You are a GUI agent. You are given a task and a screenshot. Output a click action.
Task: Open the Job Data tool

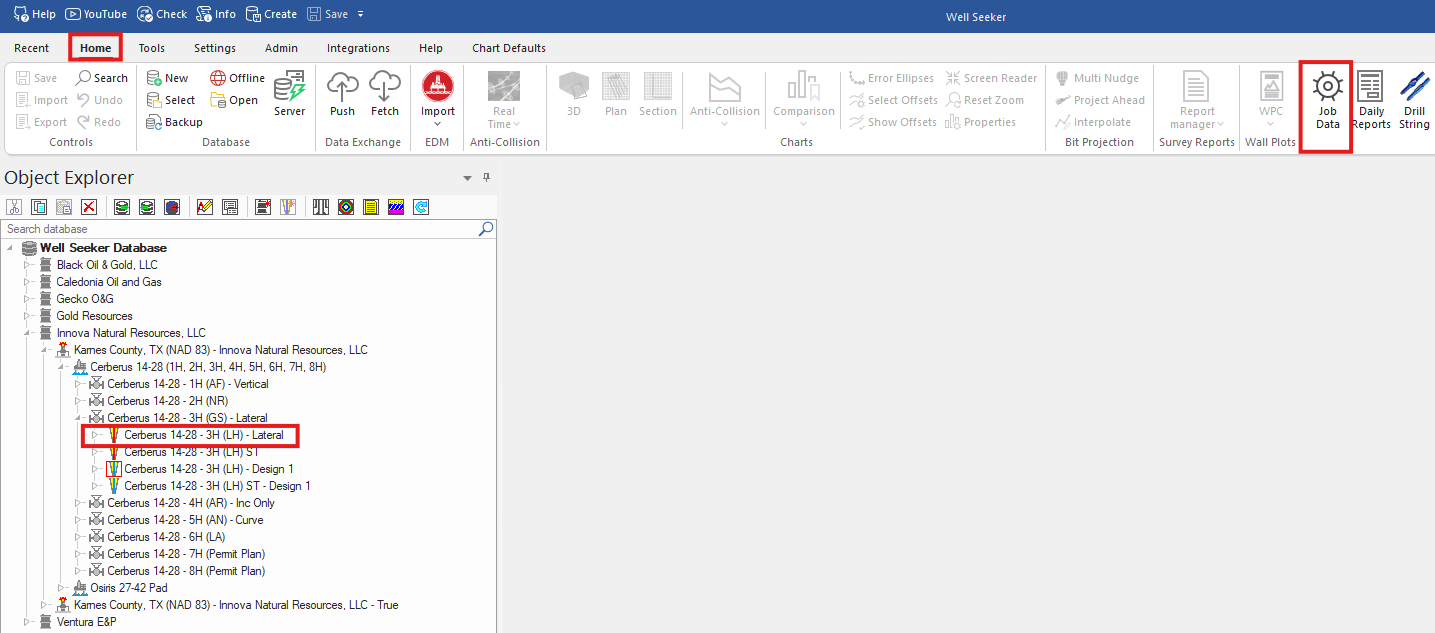(x=1326, y=102)
